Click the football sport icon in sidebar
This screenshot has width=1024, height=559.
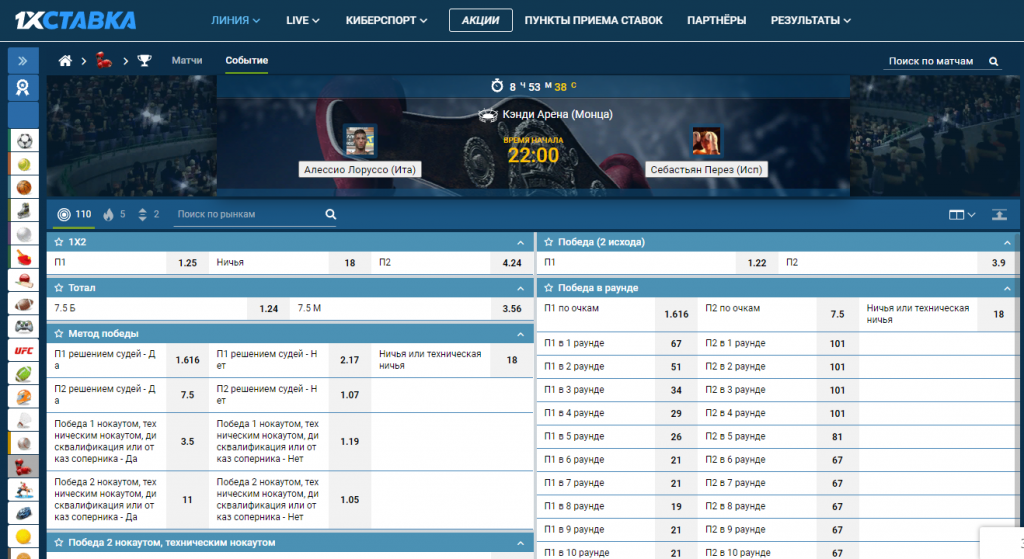click(23, 140)
